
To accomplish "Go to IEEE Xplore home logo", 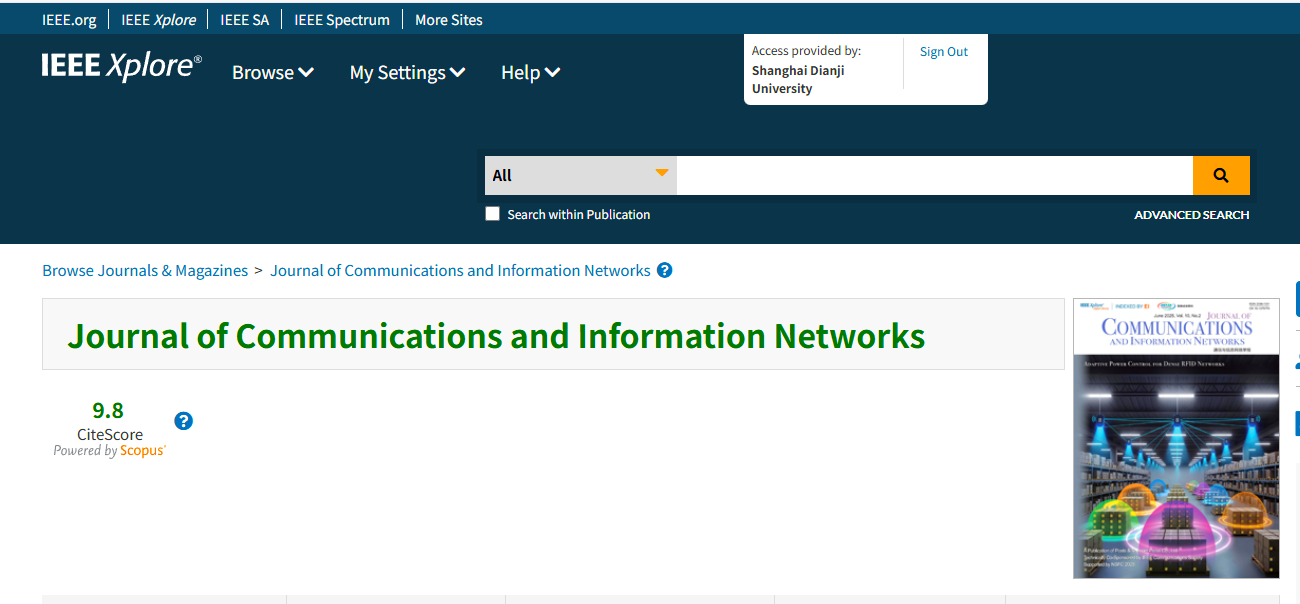I will 122,66.
